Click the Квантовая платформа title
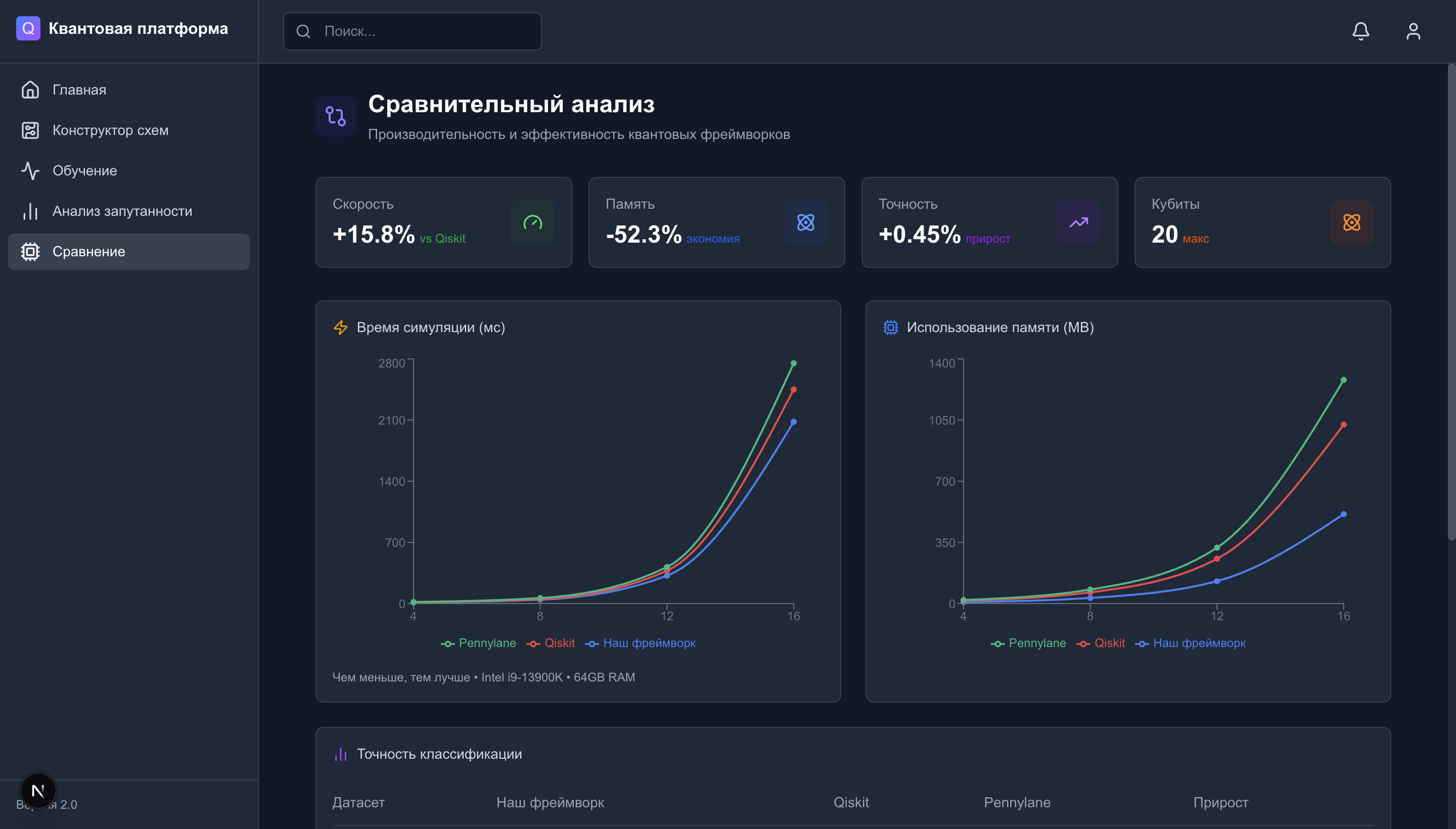Image resolution: width=1456 pixels, height=829 pixels. [x=139, y=28]
